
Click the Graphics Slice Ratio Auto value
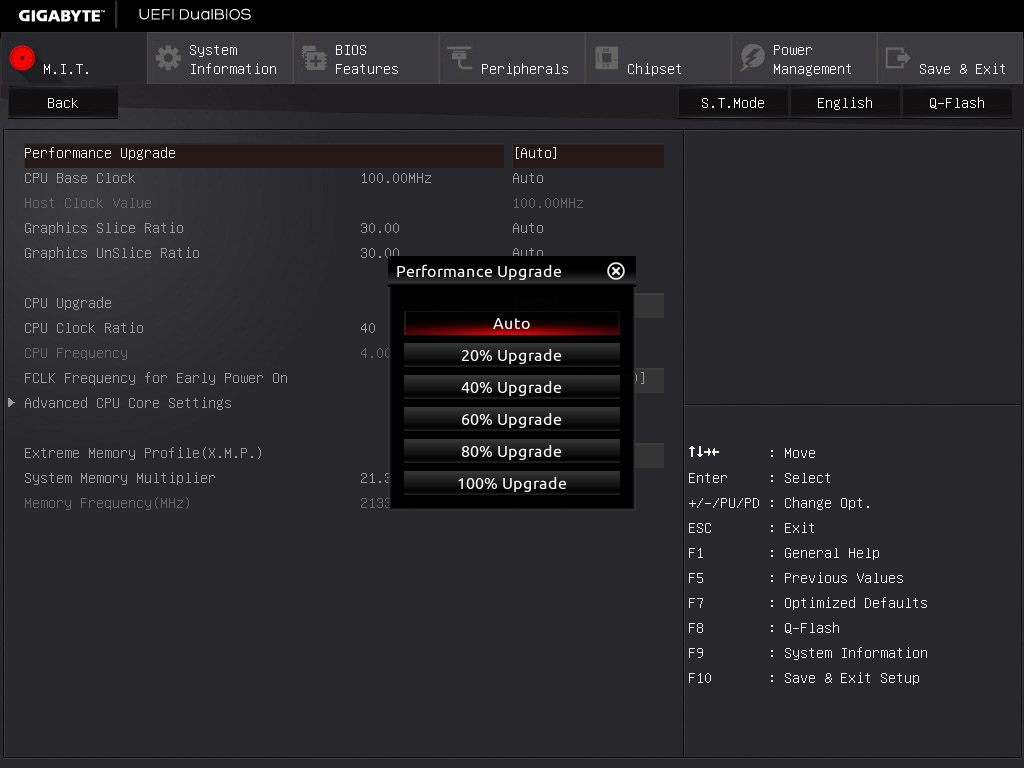tap(528, 228)
